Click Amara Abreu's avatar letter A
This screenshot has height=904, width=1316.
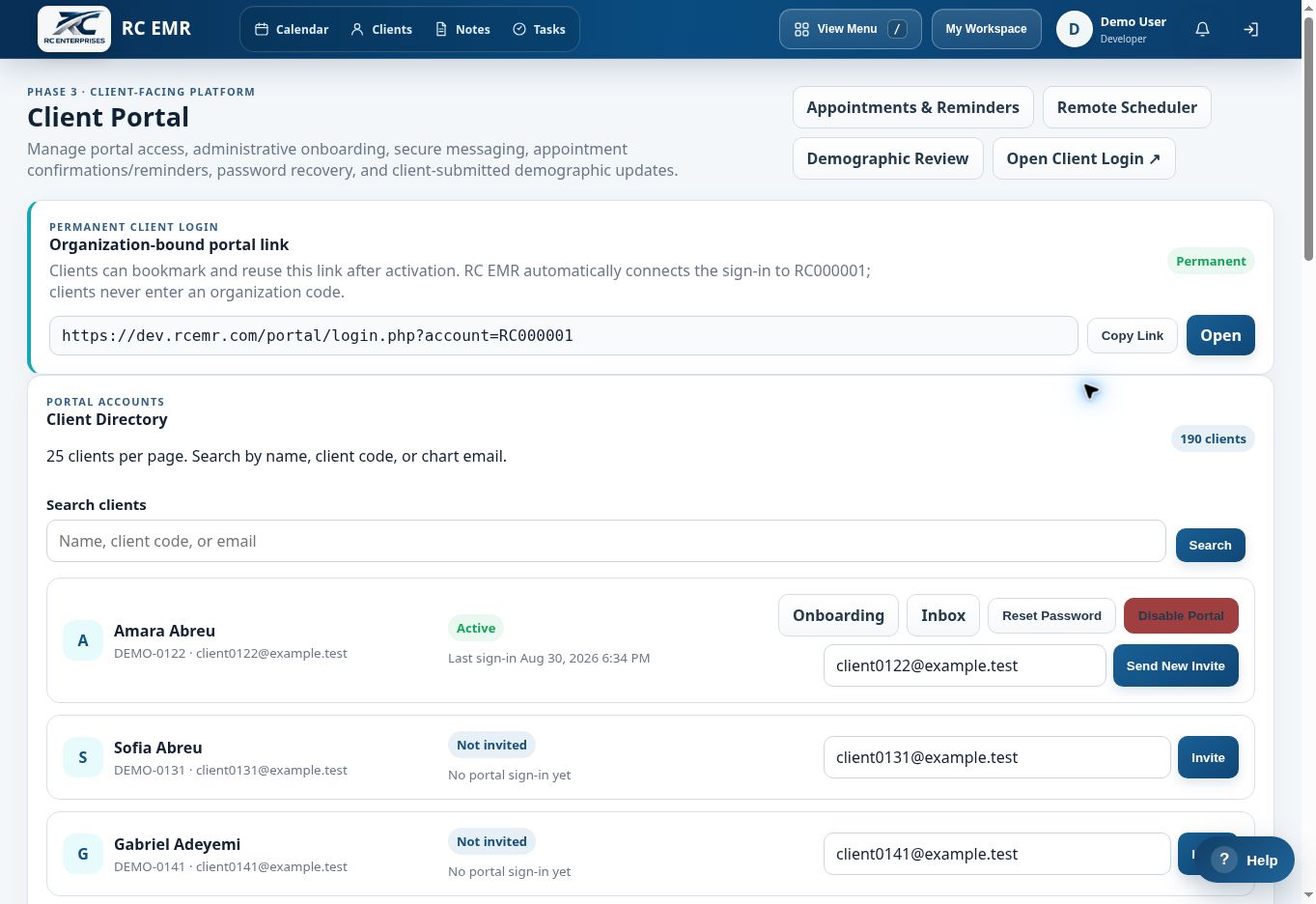pyautogui.click(x=83, y=640)
